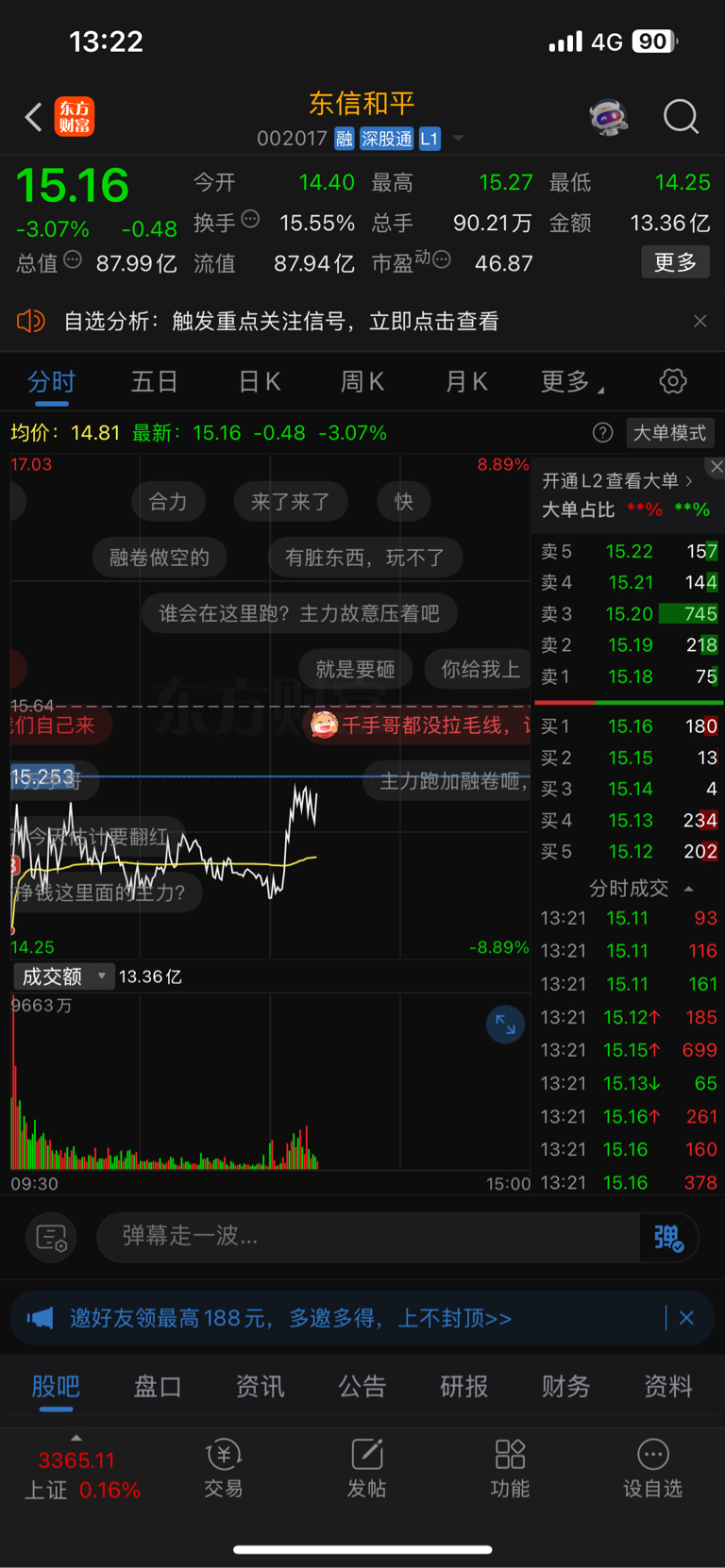Close the L2 promotion panel
This screenshot has height=1568, width=725.
pos(717,467)
